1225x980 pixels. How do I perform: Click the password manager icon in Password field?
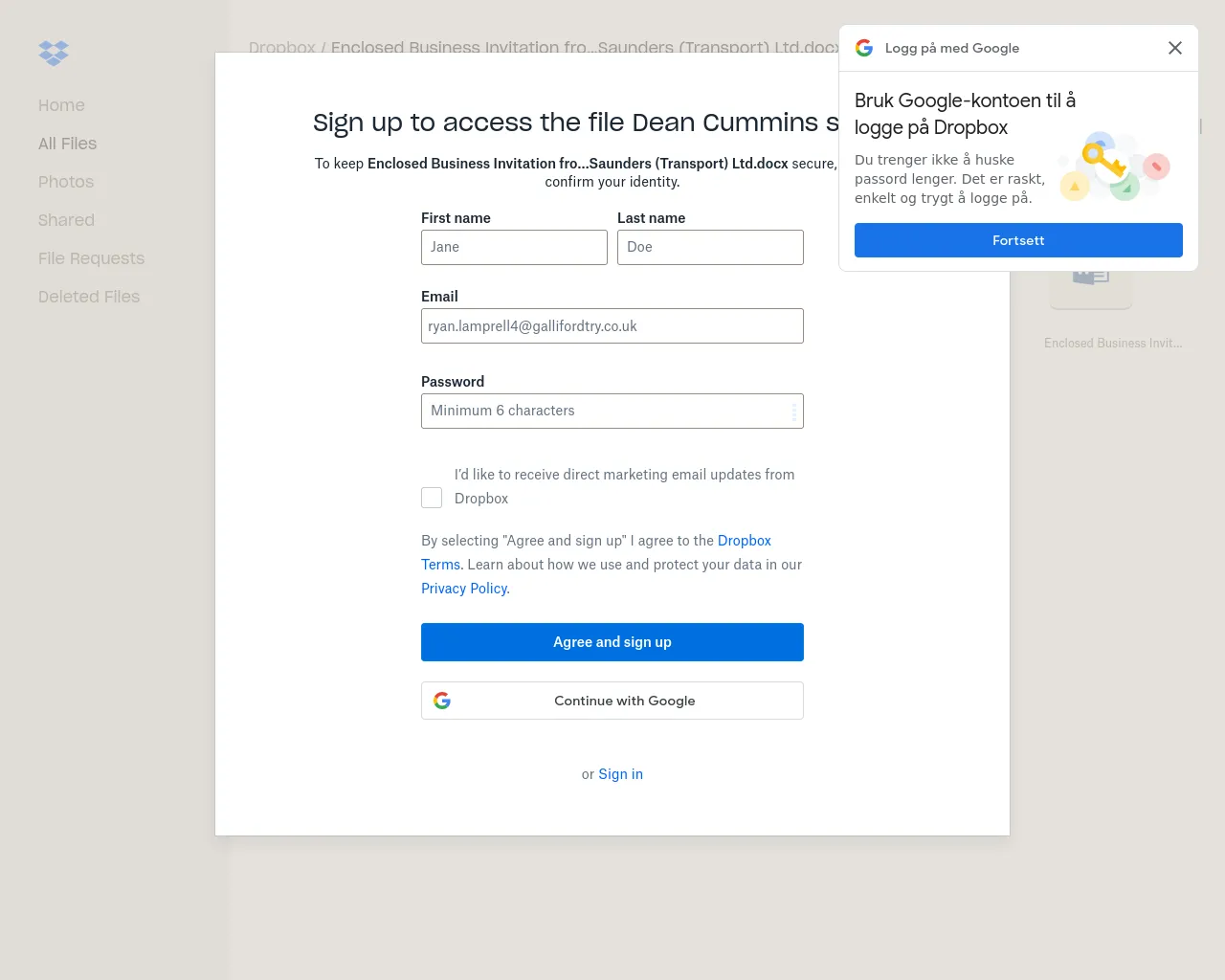tap(793, 412)
